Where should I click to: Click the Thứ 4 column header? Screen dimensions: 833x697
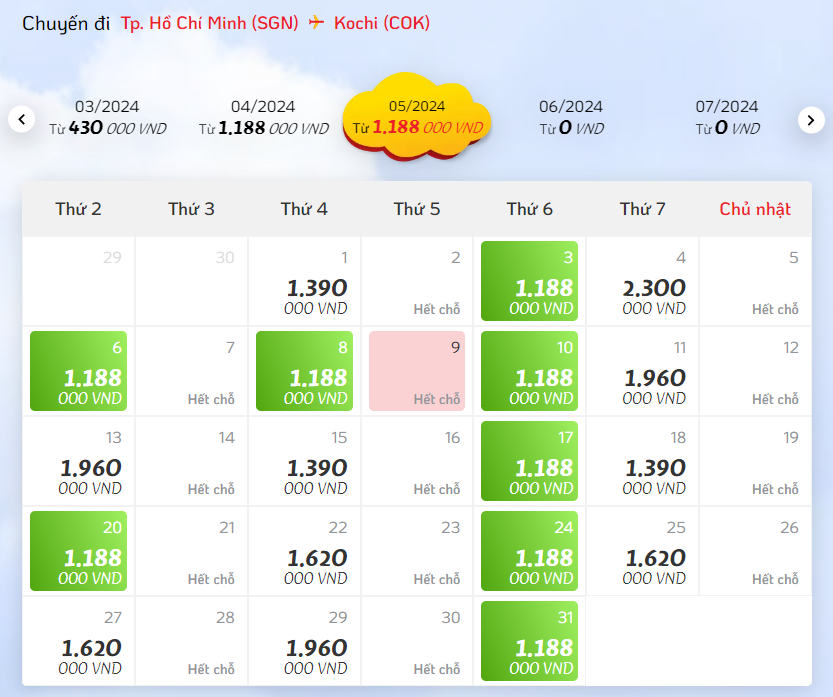point(304,209)
